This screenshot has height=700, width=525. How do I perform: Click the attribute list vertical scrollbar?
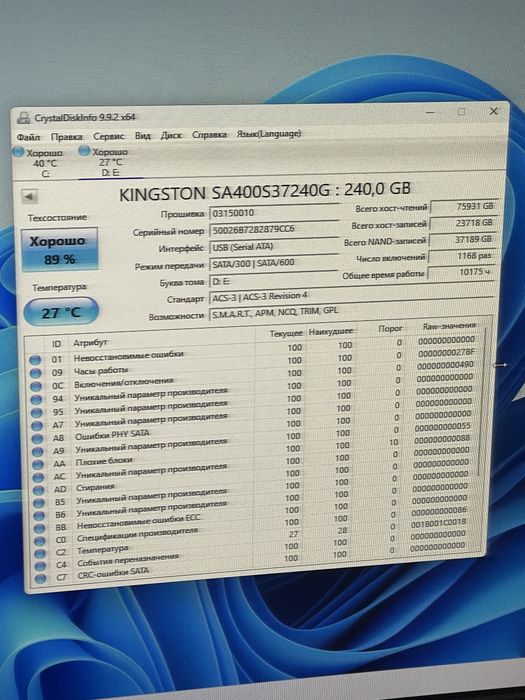pos(483,402)
